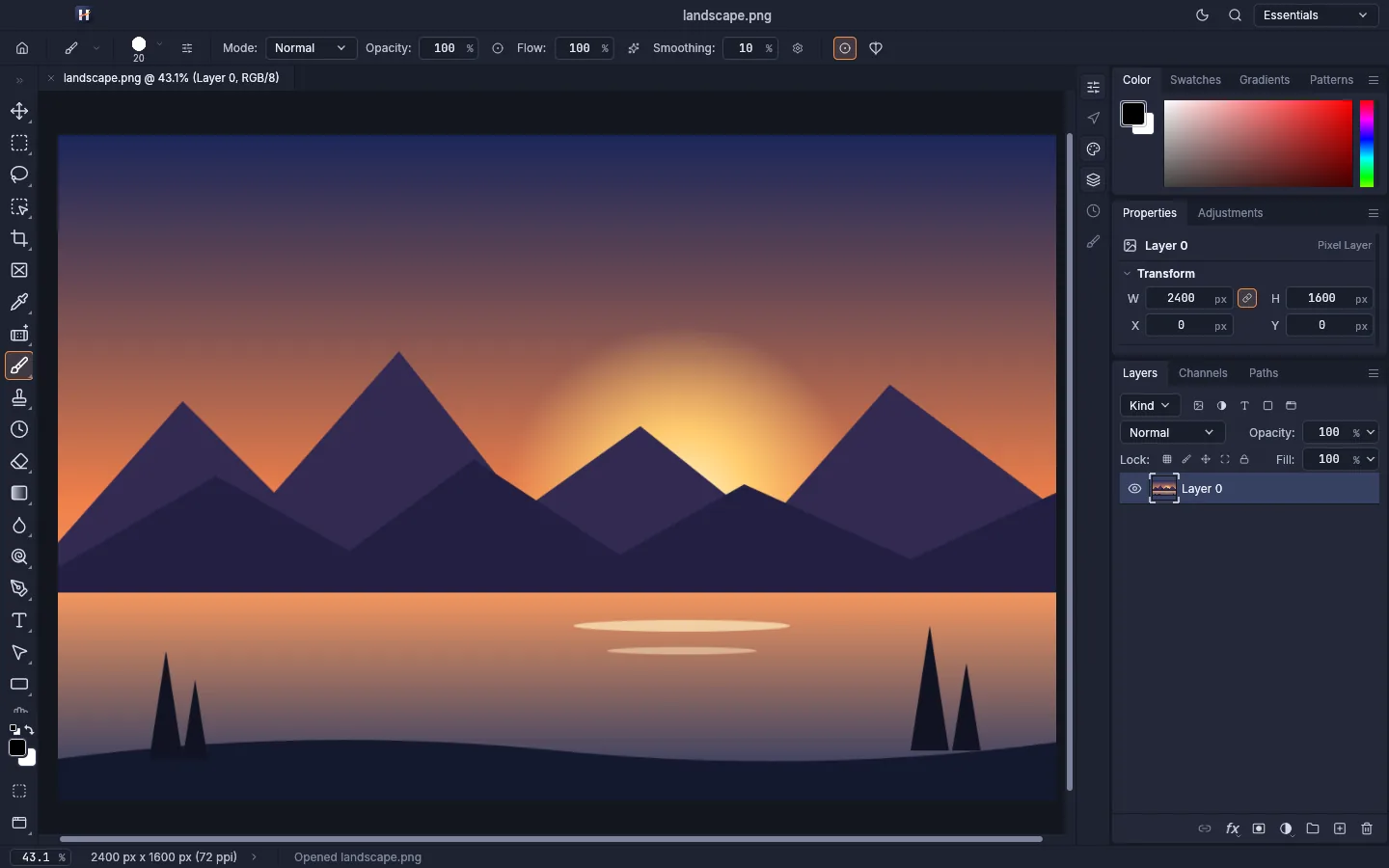Image resolution: width=1389 pixels, height=868 pixels.
Task: Select the Rectangle shape tool
Action: click(19, 684)
